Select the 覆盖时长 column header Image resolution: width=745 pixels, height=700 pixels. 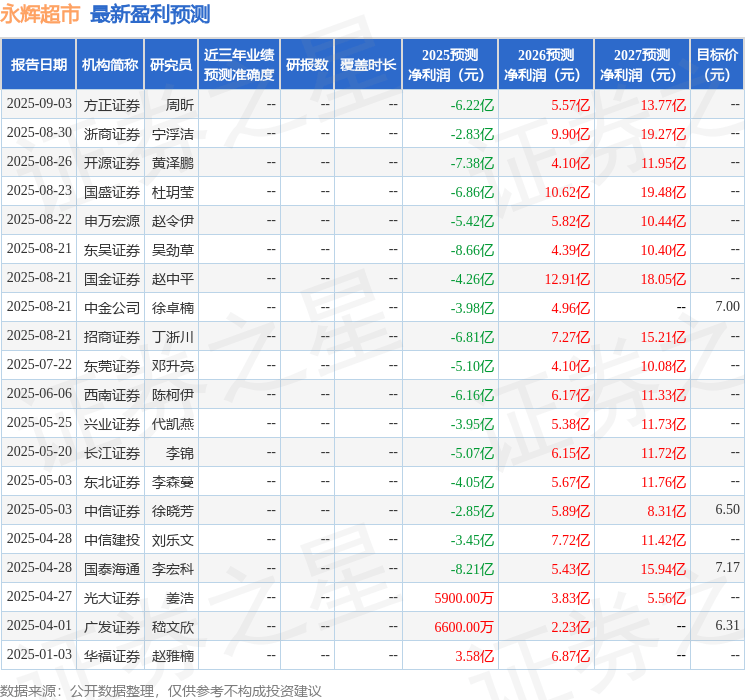pyautogui.click(x=367, y=65)
